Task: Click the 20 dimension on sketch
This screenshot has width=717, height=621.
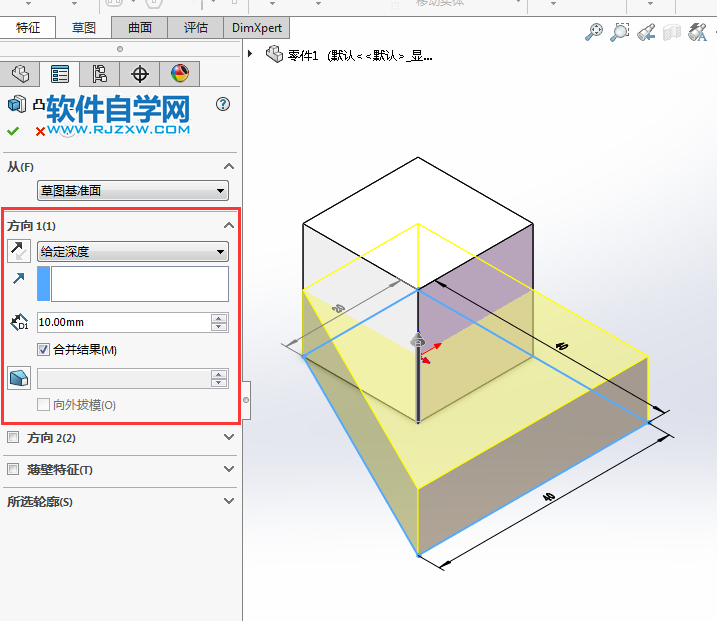Action: coord(338,308)
